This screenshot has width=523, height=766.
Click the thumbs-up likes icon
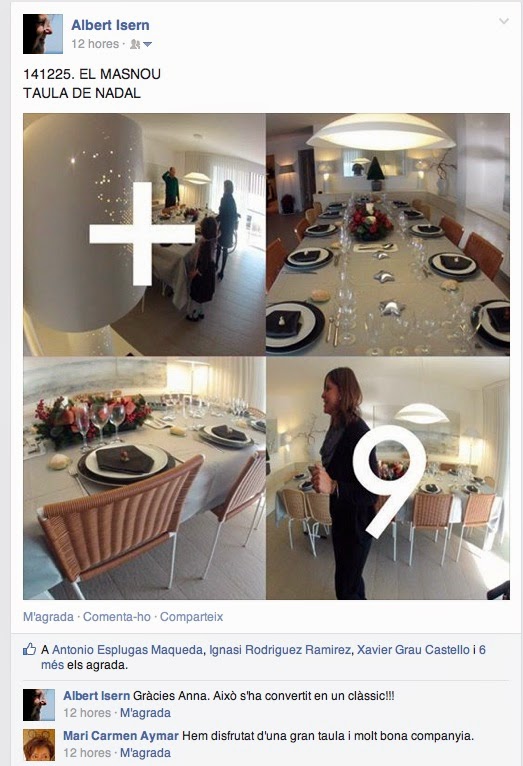point(30,649)
